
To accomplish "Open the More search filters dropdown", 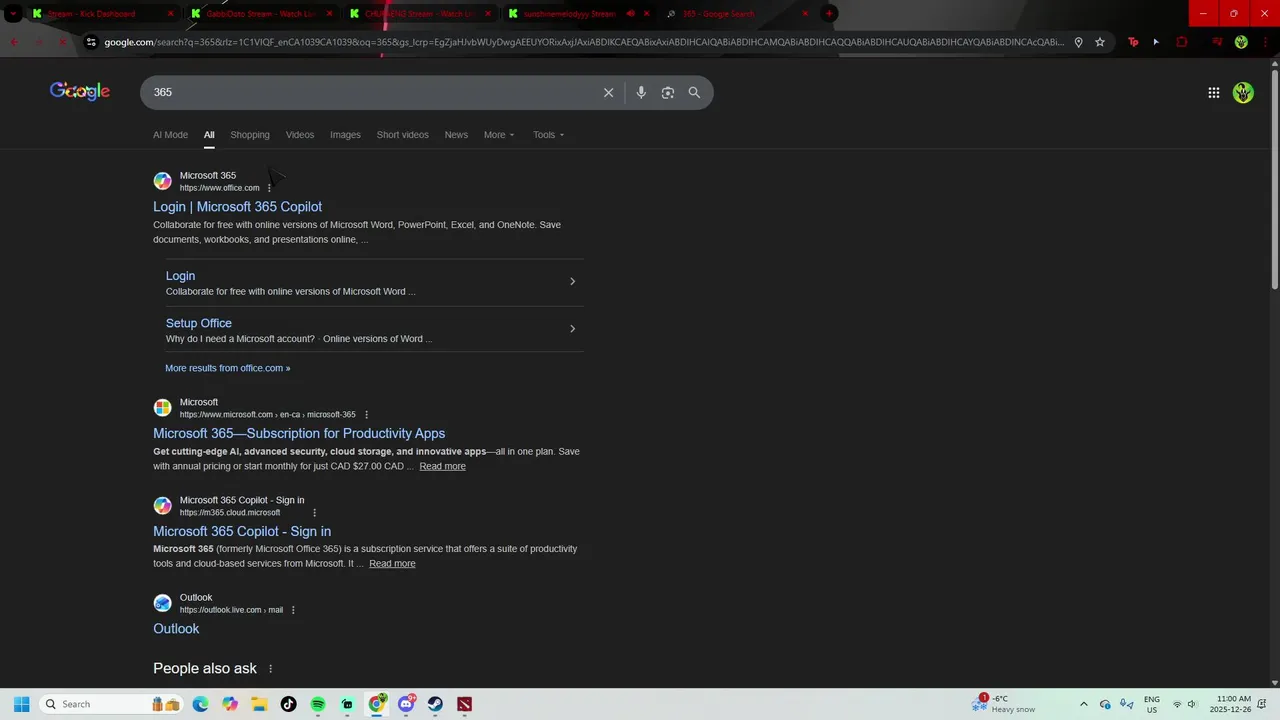I will click(499, 135).
